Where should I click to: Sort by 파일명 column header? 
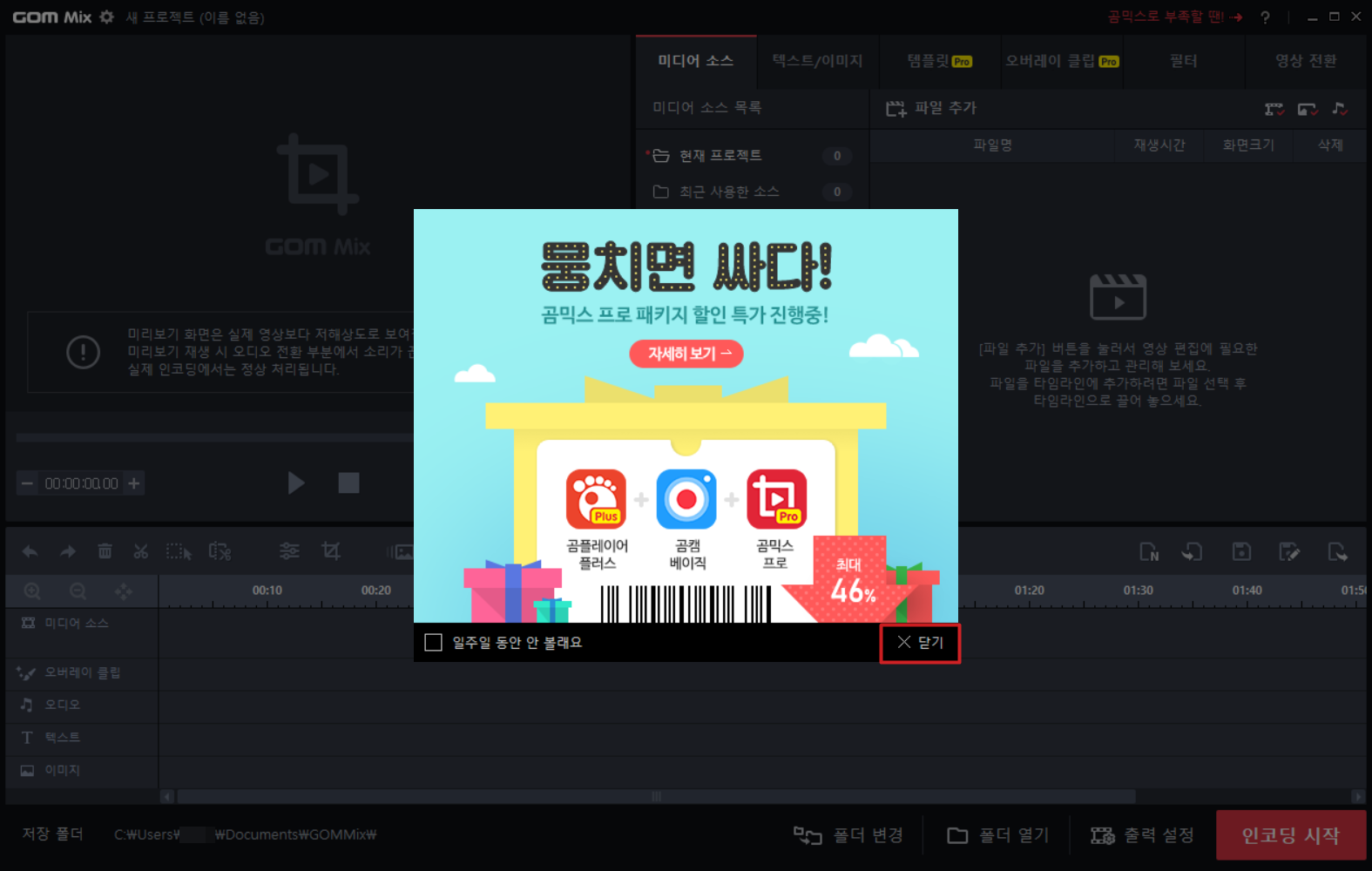coord(992,145)
